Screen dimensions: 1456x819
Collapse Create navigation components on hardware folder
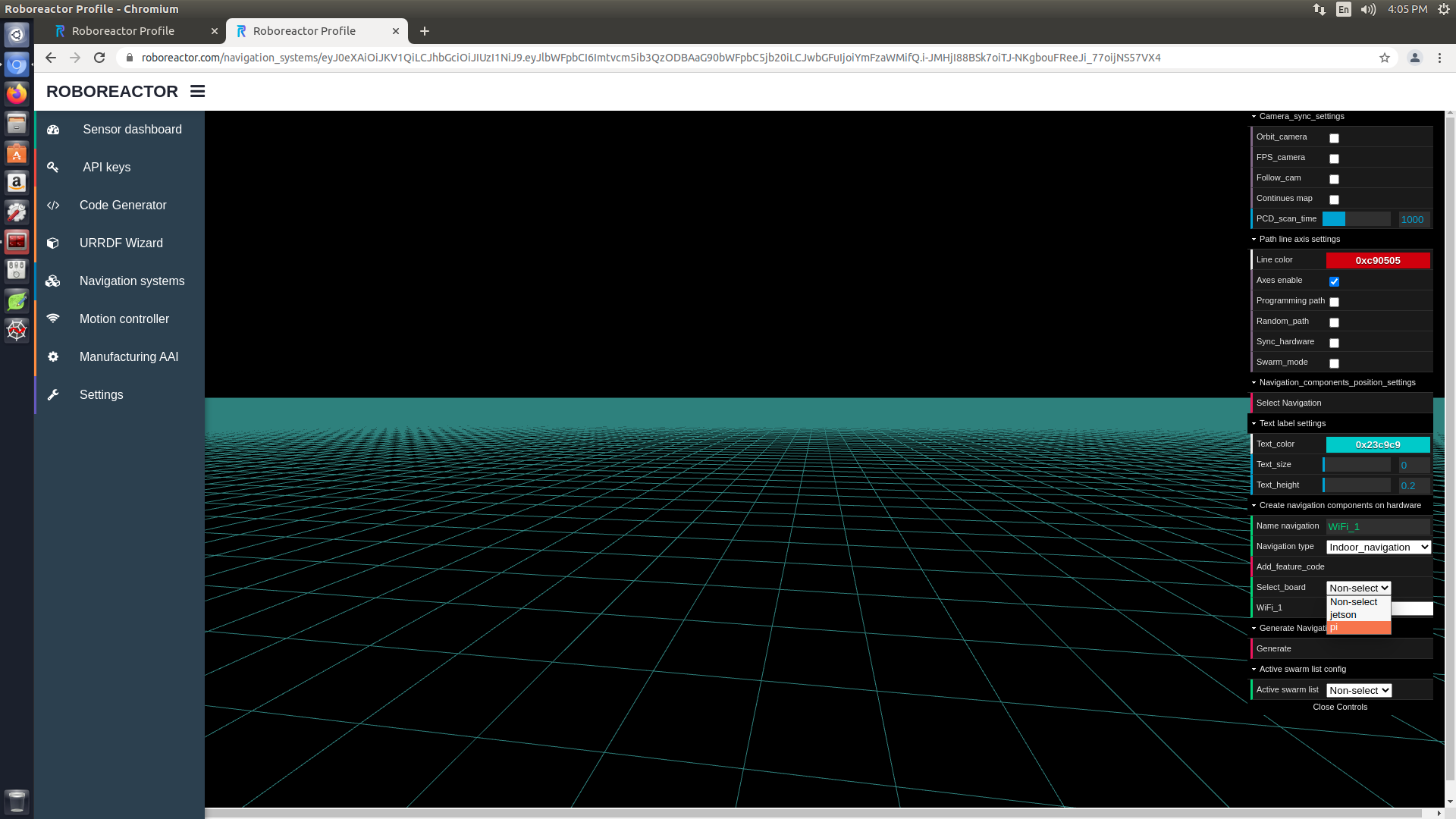(1340, 505)
